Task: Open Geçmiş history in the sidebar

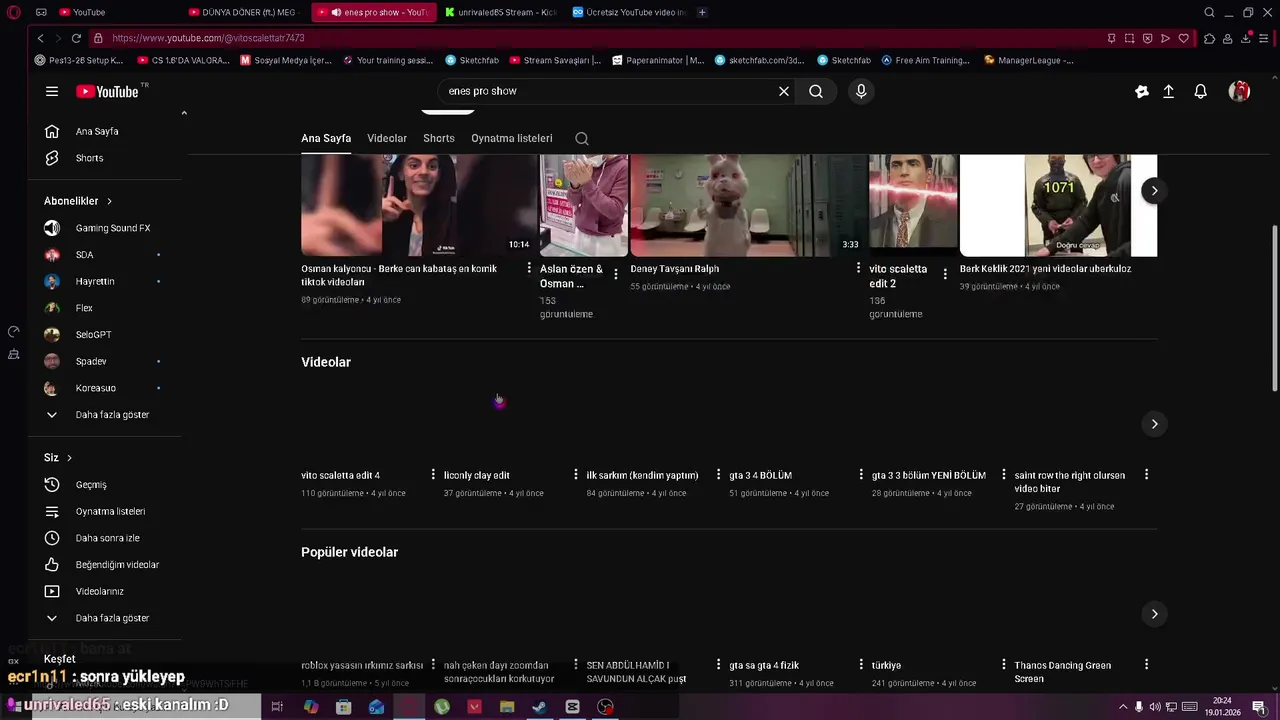Action: 91,485
